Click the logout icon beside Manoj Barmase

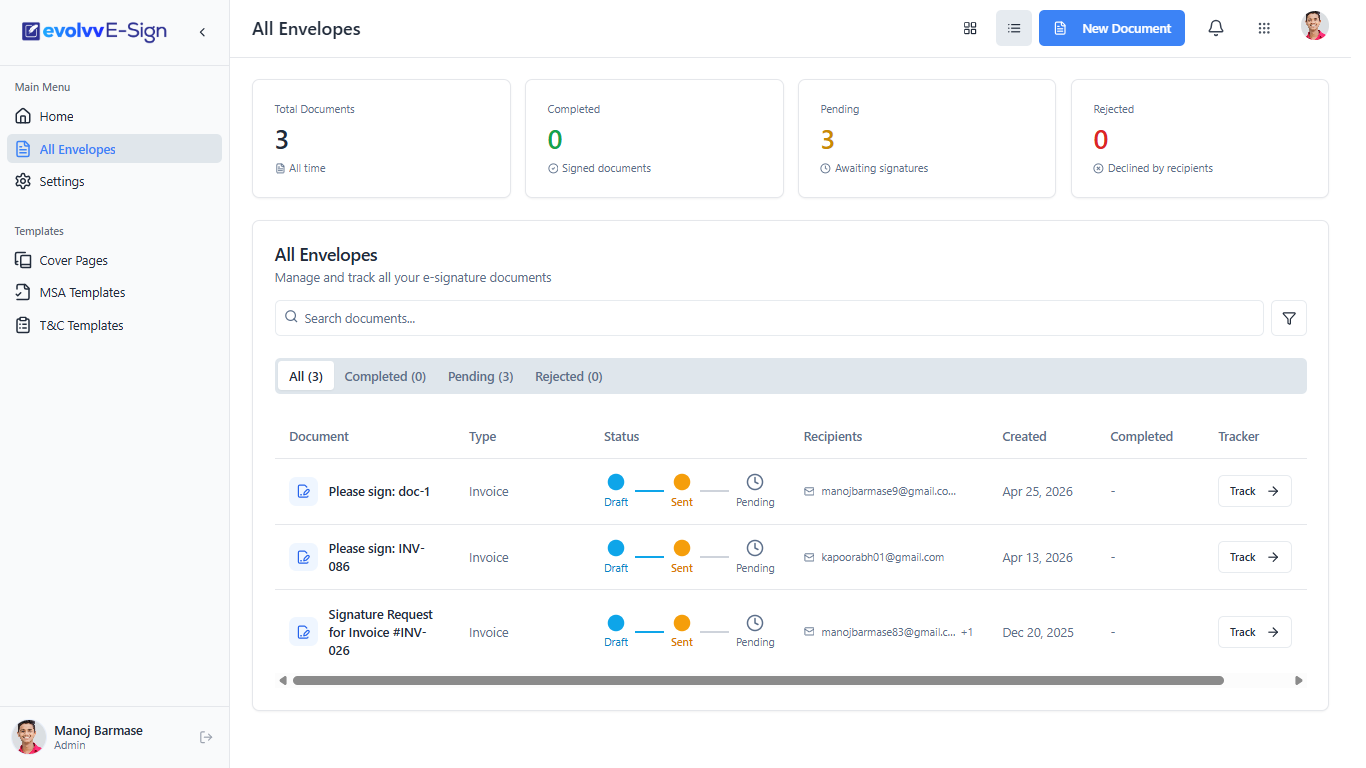tap(206, 738)
